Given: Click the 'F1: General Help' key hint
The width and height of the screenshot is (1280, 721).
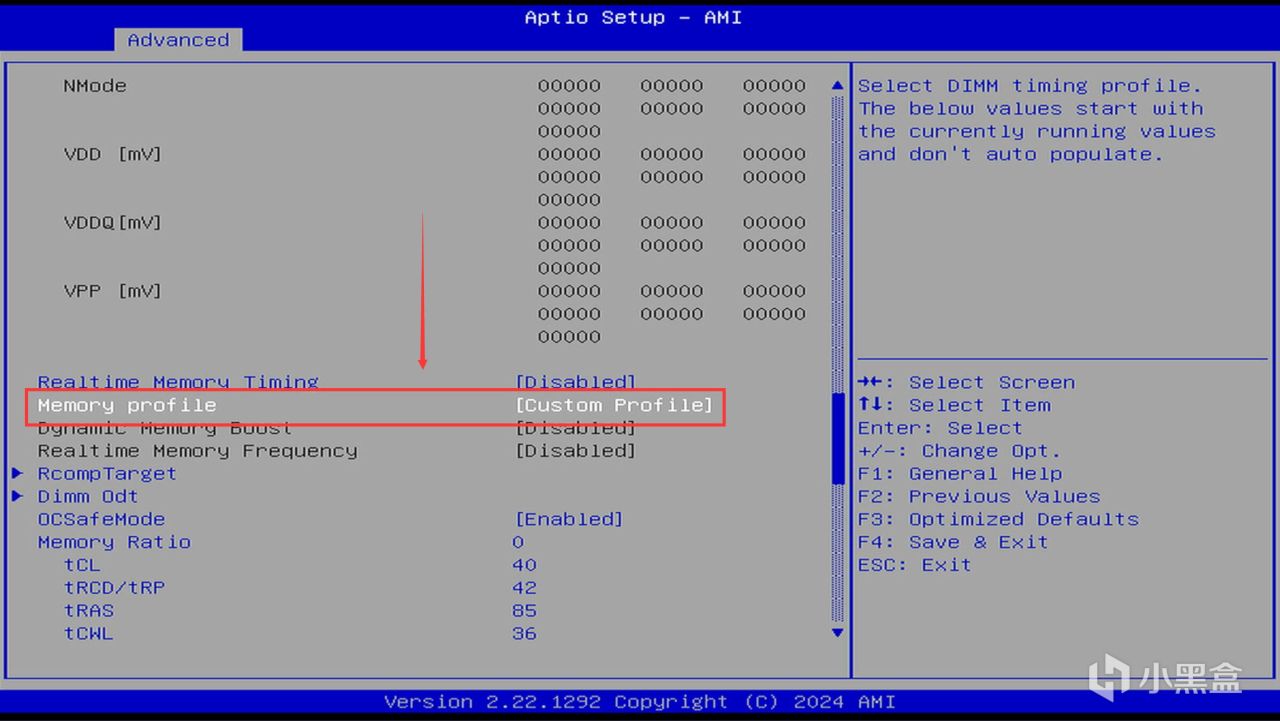Looking at the screenshot, I should click(x=960, y=473).
